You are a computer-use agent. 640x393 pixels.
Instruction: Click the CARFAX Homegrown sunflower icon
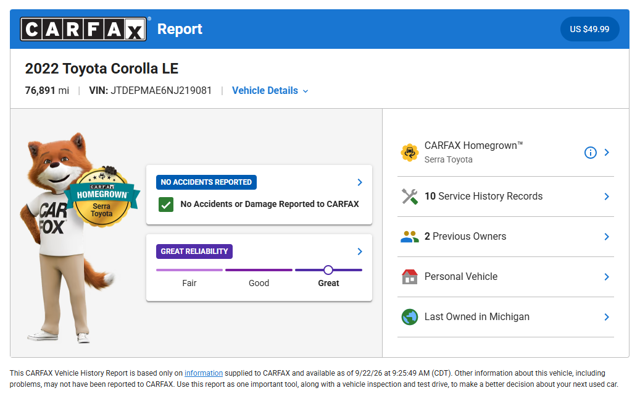(409, 153)
